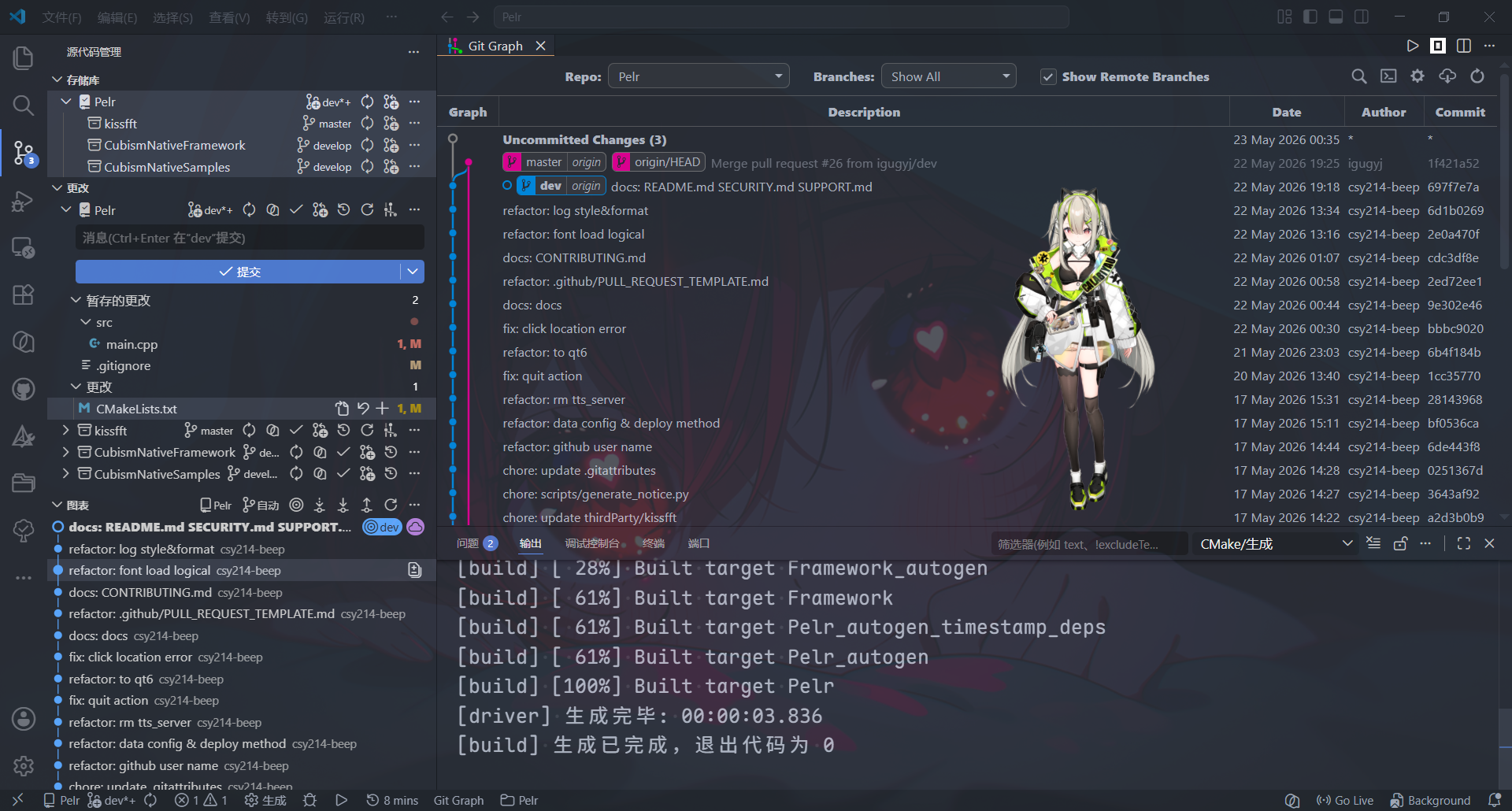Screen dimensions: 1512x811
Task: Open the Repo dropdown showing Pelr
Action: coord(699,76)
